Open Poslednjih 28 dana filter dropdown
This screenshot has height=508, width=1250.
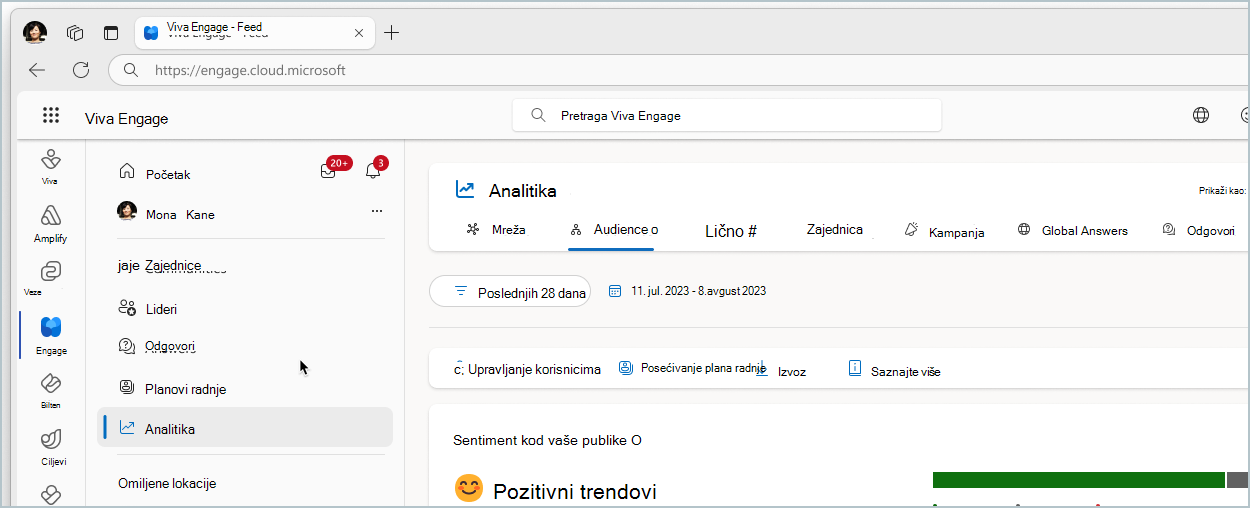point(510,291)
